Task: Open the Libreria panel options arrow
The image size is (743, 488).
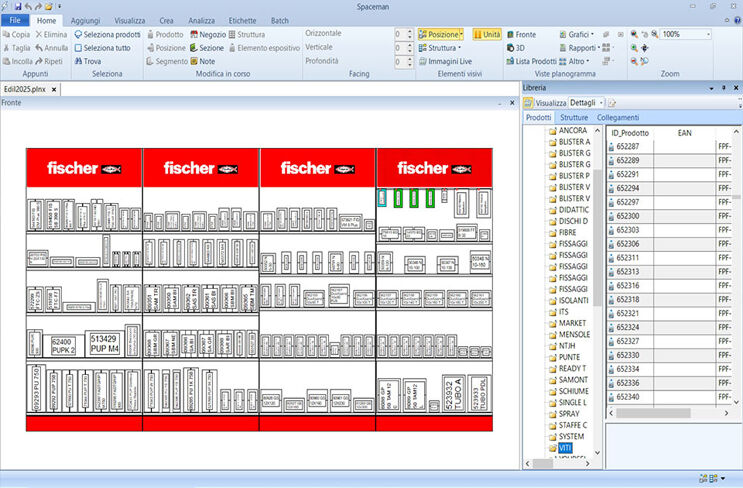Action: click(711, 88)
